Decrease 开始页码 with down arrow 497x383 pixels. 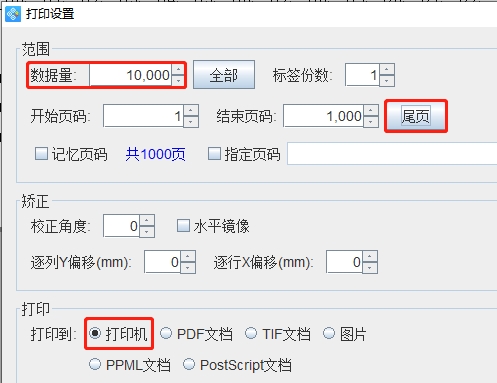191,122
